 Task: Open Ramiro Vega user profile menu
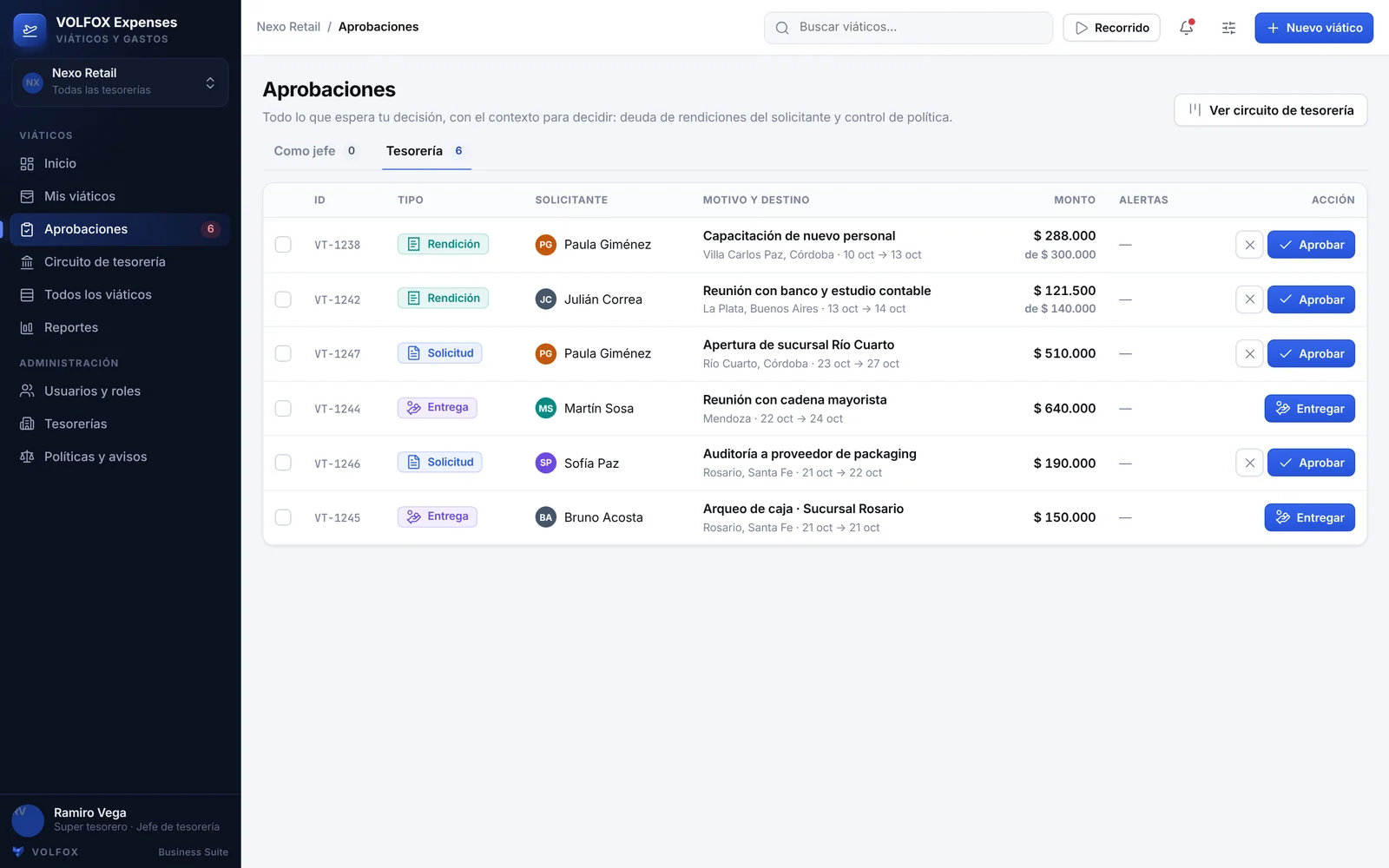(x=120, y=819)
